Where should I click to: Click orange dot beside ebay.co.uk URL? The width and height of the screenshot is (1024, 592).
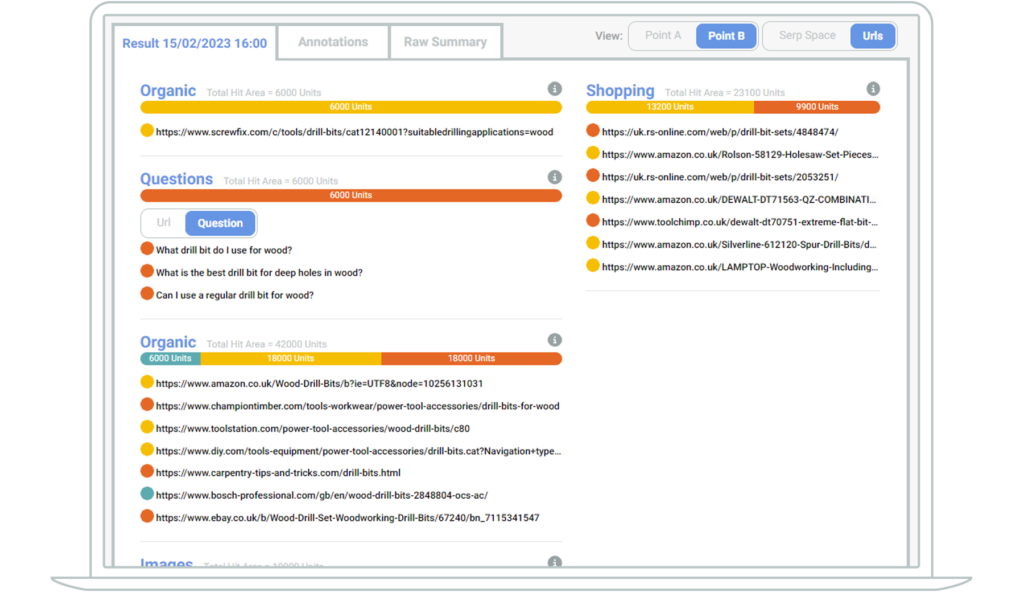(147, 516)
